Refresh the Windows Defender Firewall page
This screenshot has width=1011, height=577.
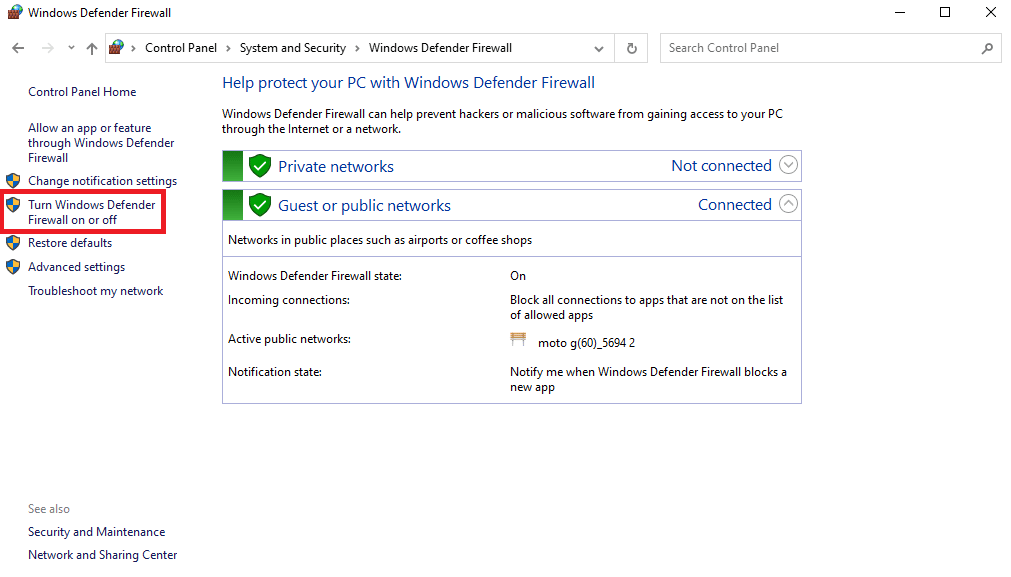[x=632, y=48]
